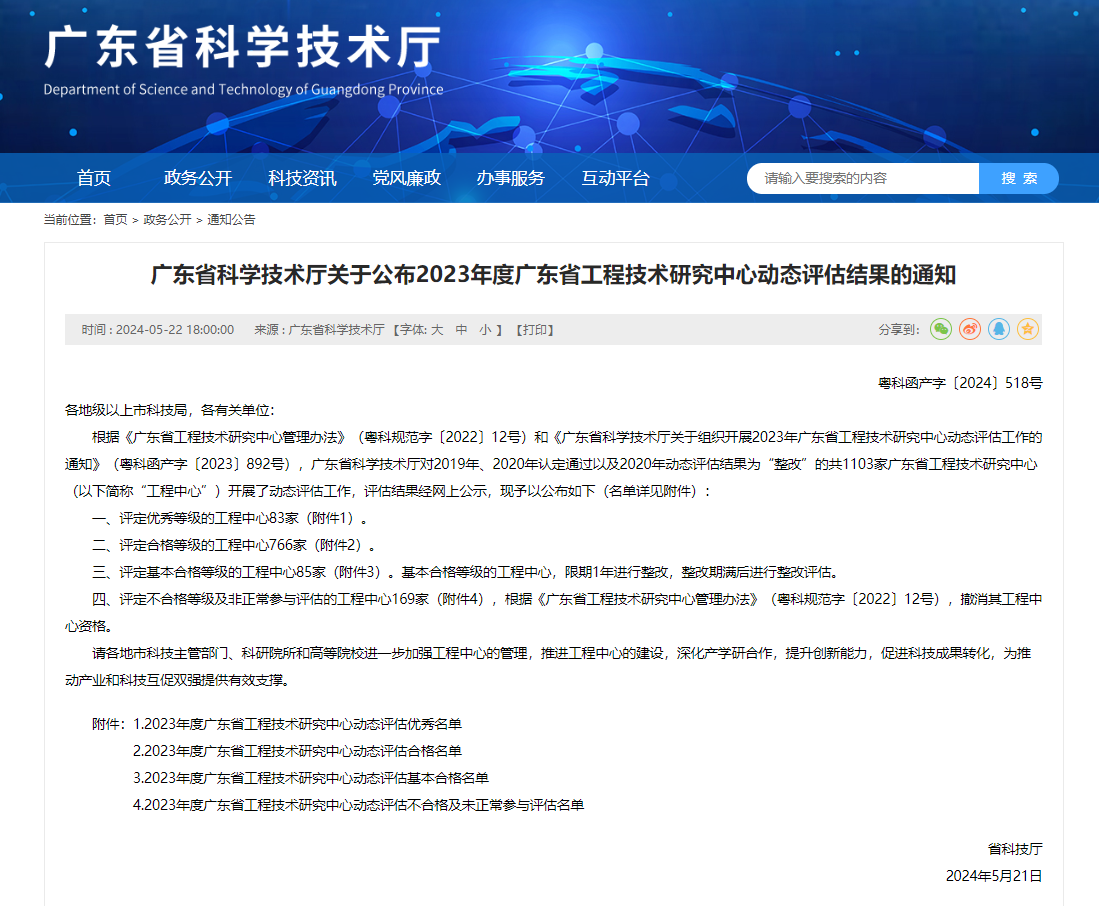Open the 首页 navigation menu

pyautogui.click(x=94, y=178)
